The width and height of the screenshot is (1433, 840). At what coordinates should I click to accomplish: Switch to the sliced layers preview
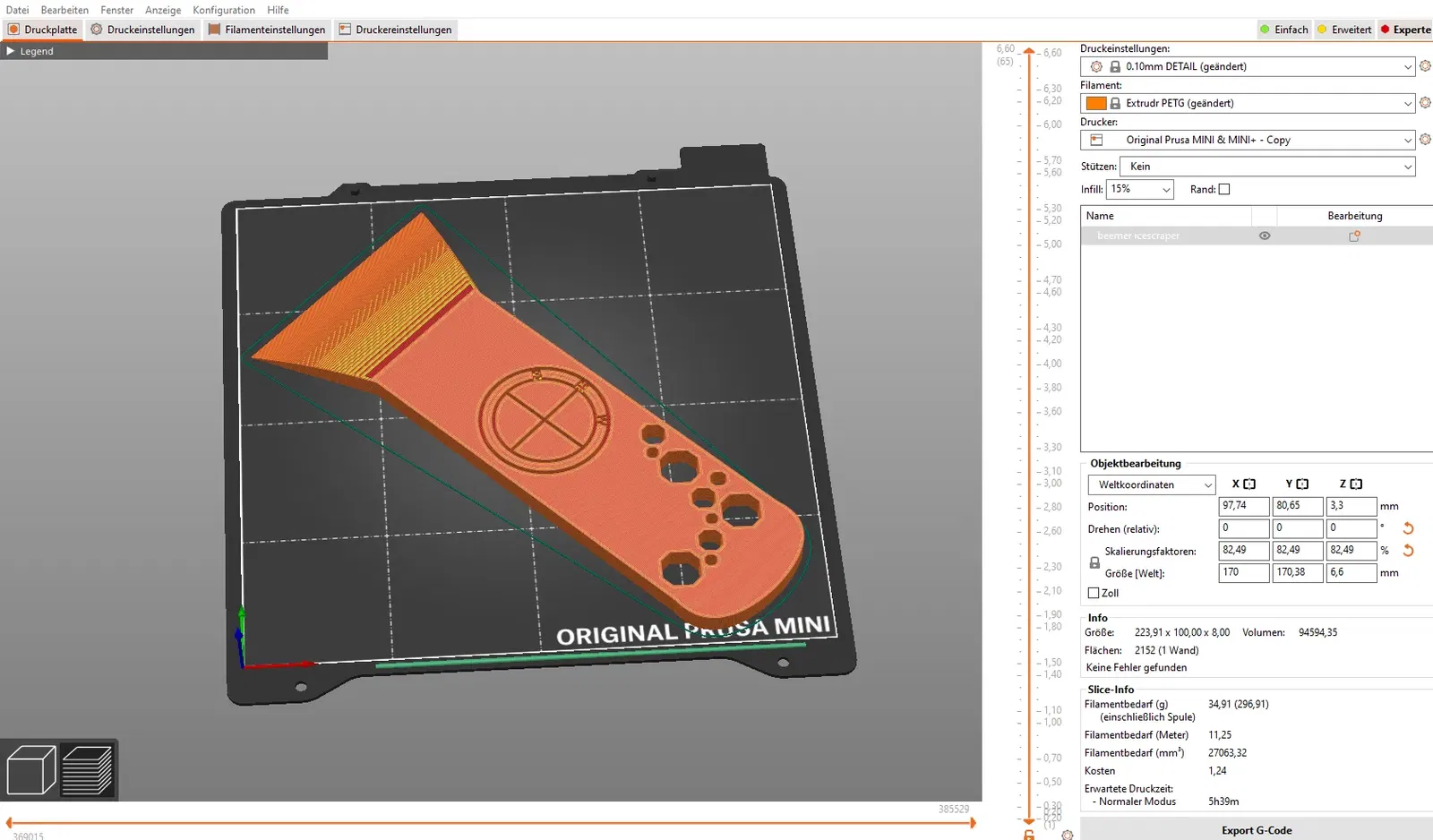[x=87, y=770]
